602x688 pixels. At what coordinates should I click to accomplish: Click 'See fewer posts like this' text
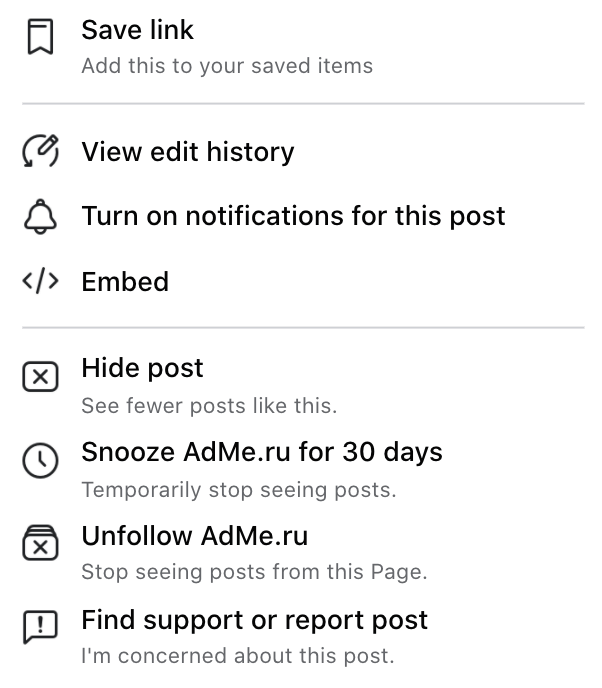click(x=209, y=405)
